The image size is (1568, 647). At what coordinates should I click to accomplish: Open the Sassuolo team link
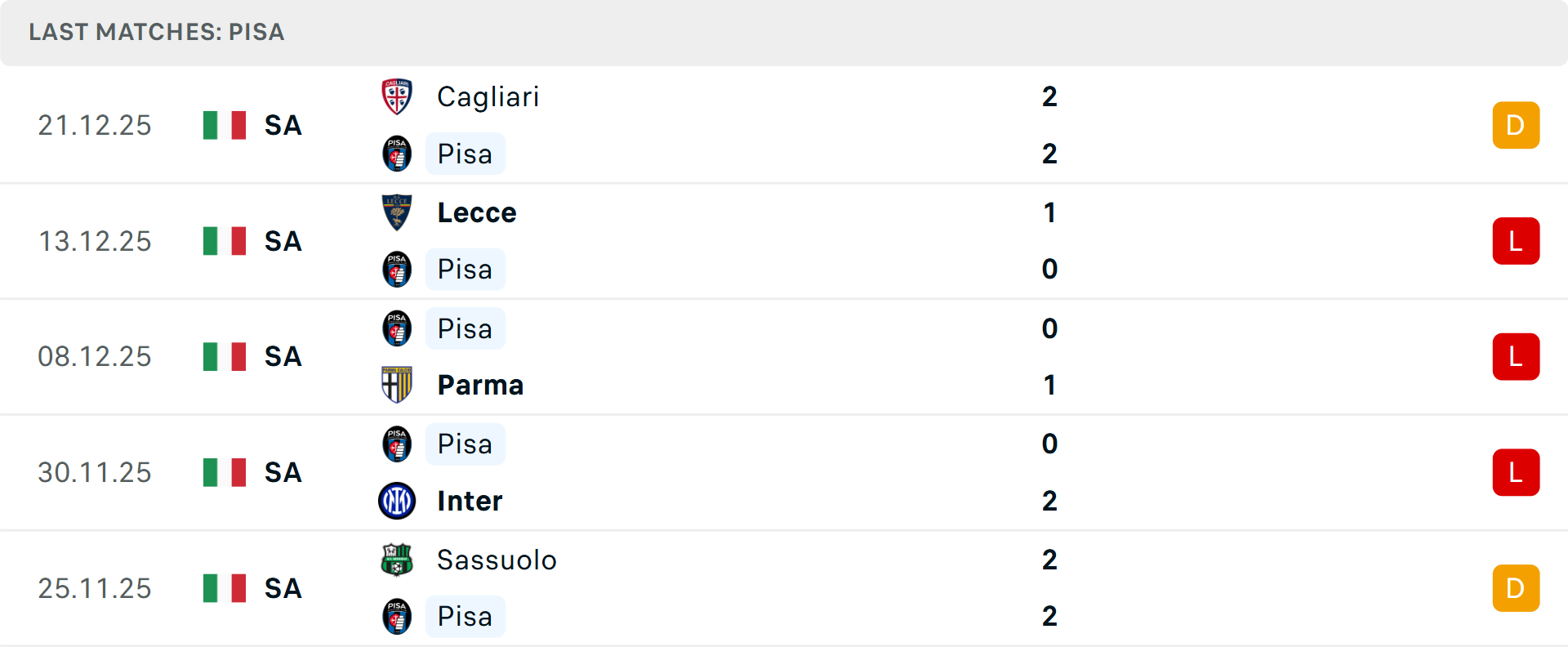click(497, 560)
